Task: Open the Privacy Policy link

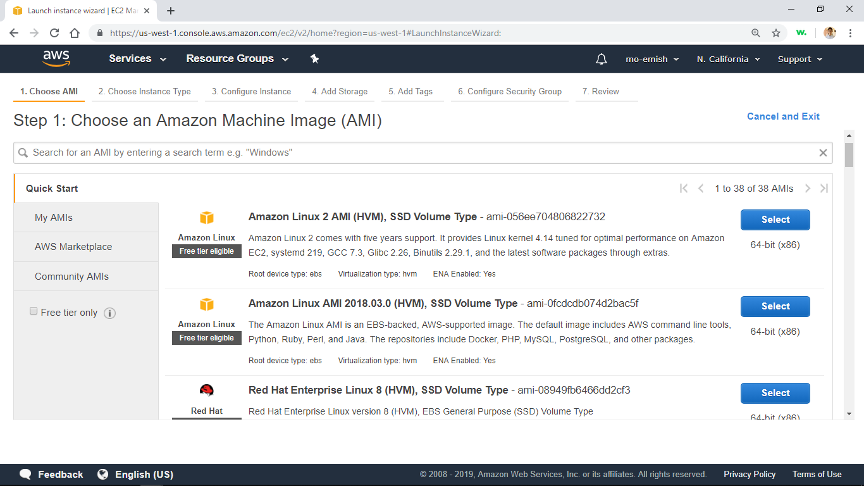Action: point(749,474)
